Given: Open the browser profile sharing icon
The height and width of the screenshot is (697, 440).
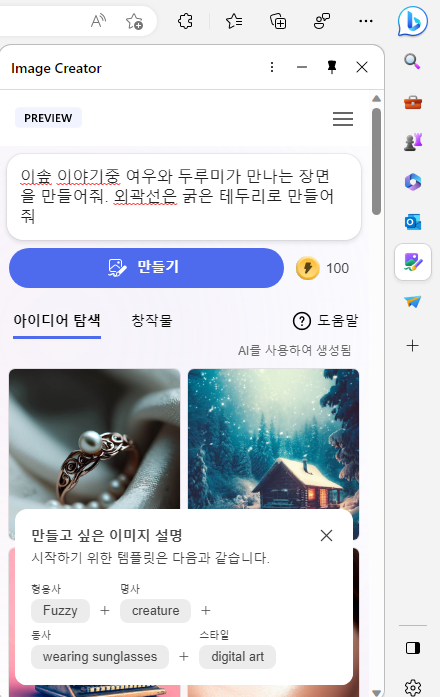Looking at the screenshot, I should [x=322, y=20].
